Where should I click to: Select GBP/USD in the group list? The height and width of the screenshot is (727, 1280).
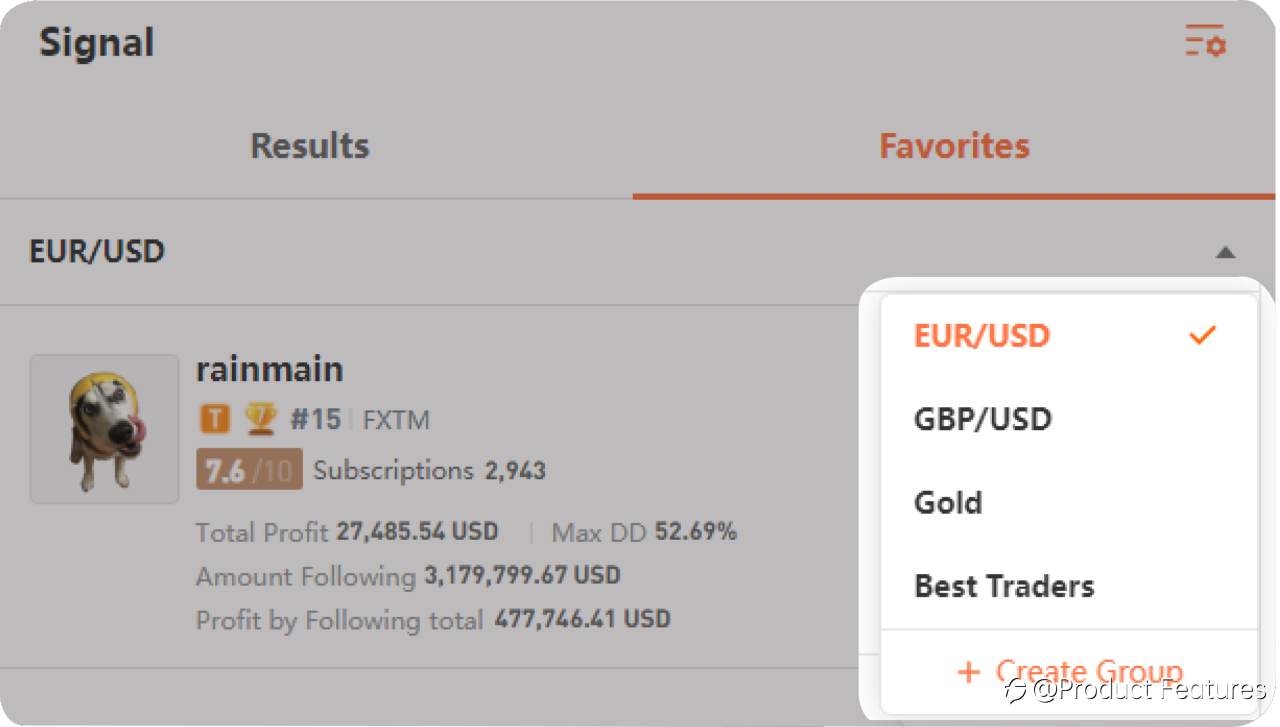[x=1069, y=418]
